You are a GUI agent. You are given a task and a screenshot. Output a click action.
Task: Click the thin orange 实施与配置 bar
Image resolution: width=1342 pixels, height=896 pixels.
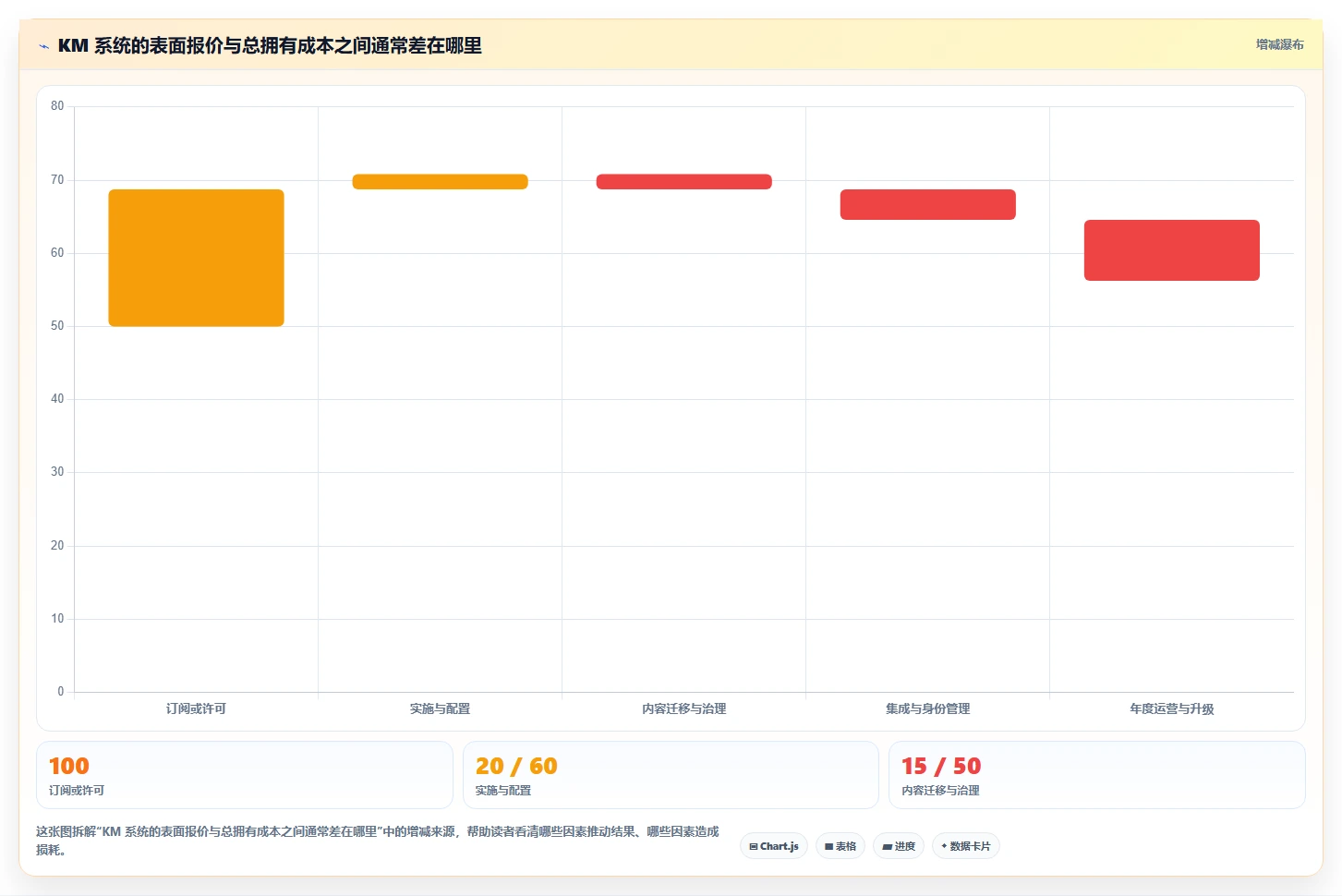440,182
